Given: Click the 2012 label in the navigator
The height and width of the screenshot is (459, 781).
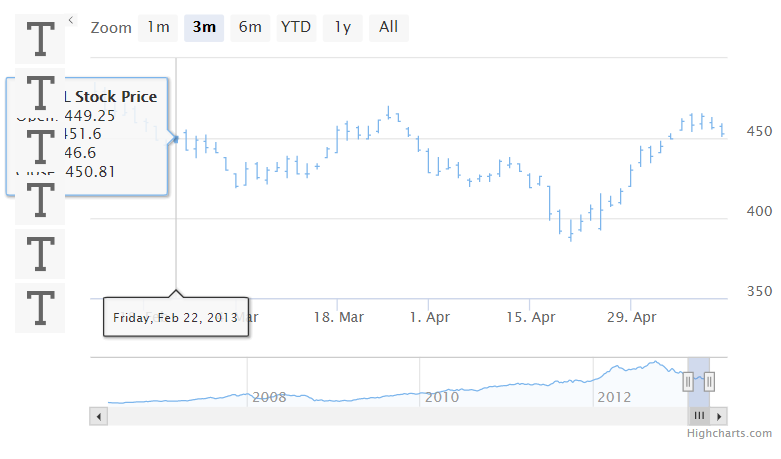Looking at the screenshot, I should [614, 397].
